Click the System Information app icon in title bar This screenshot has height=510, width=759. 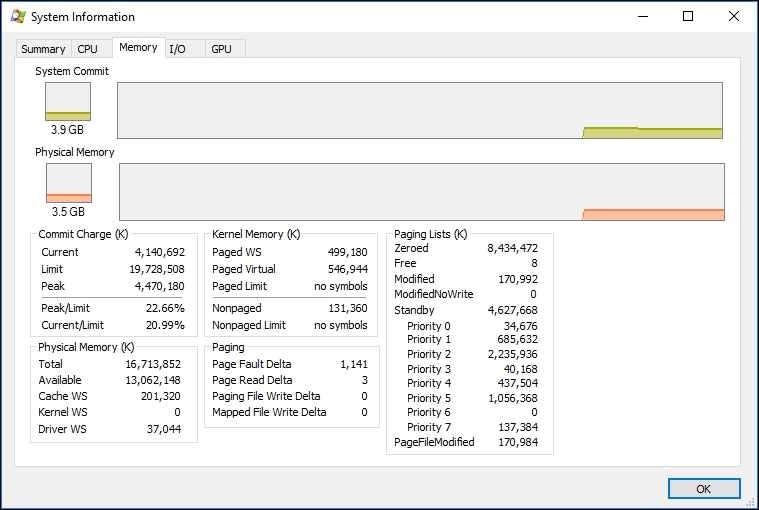pos(18,16)
